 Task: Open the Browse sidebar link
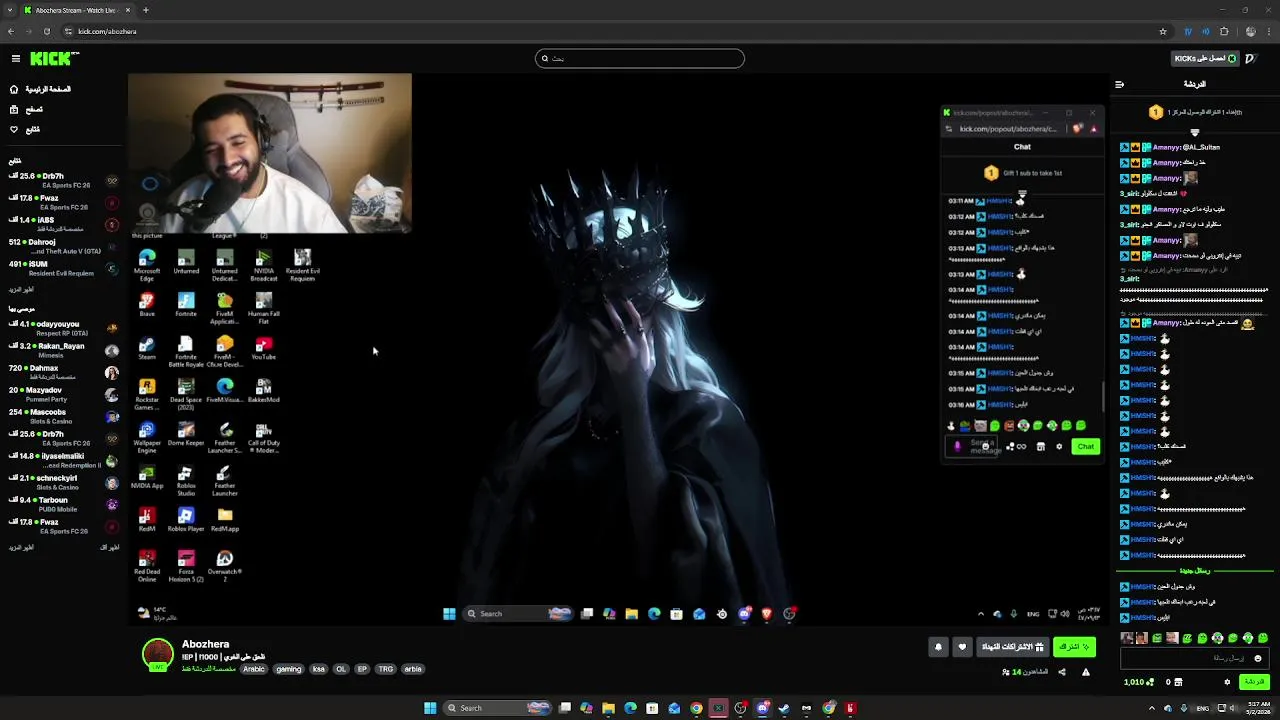coord(27,109)
